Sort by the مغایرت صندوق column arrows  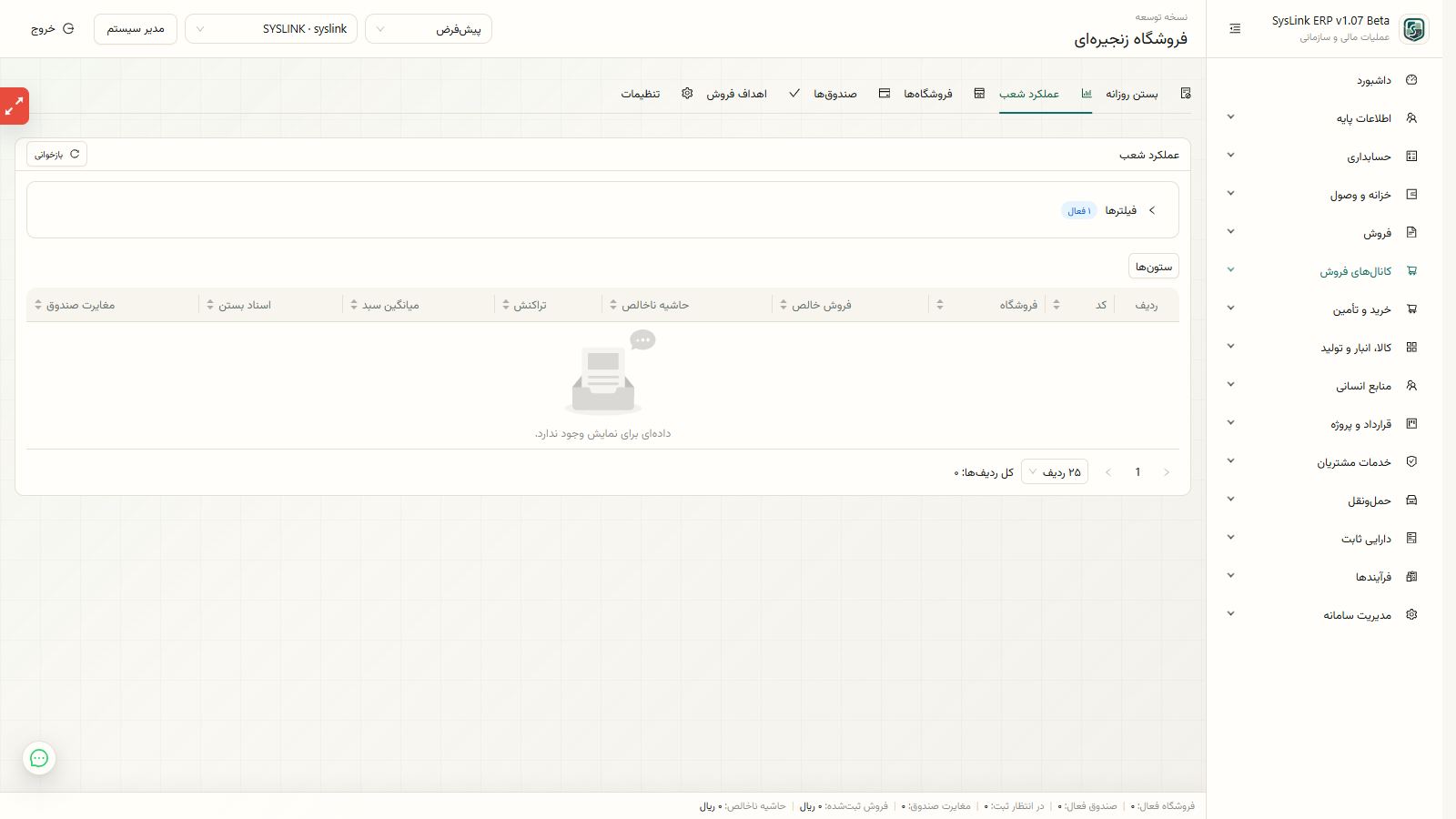click(x=38, y=305)
